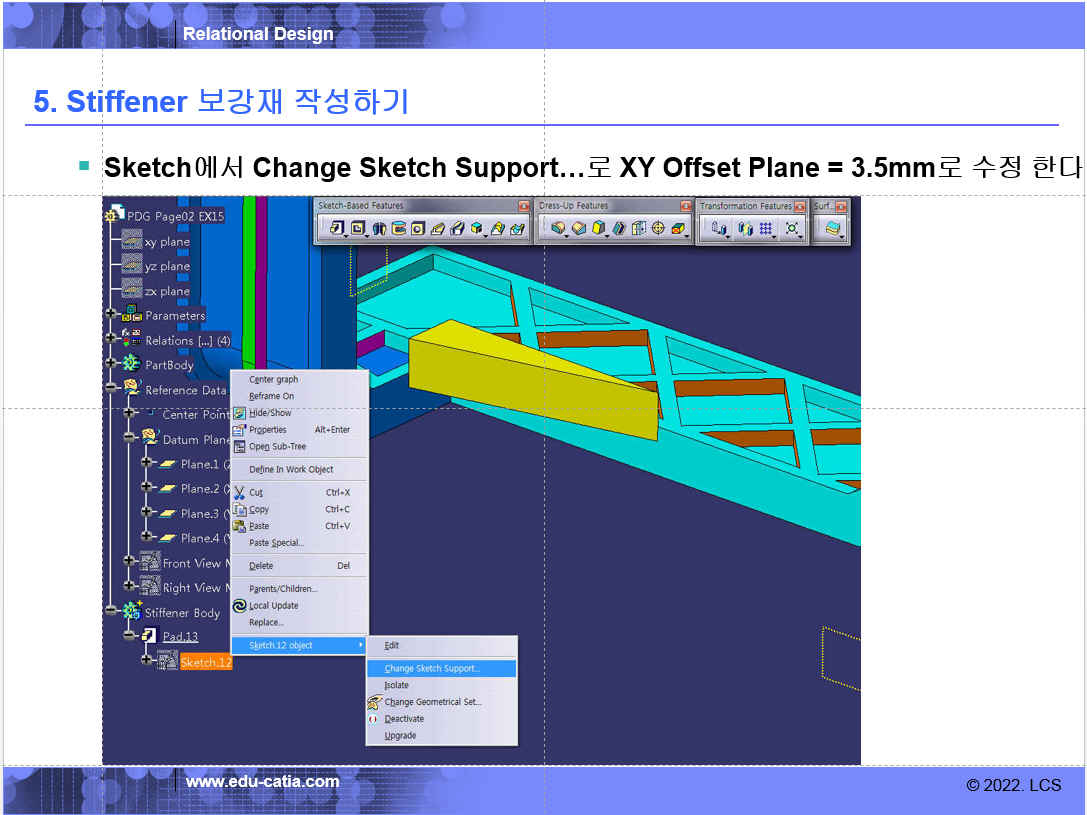Viewport: 1087px width, 815px height.
Task: Click the Thread/Tap target-shaped icon
Action: pos(658,228)
